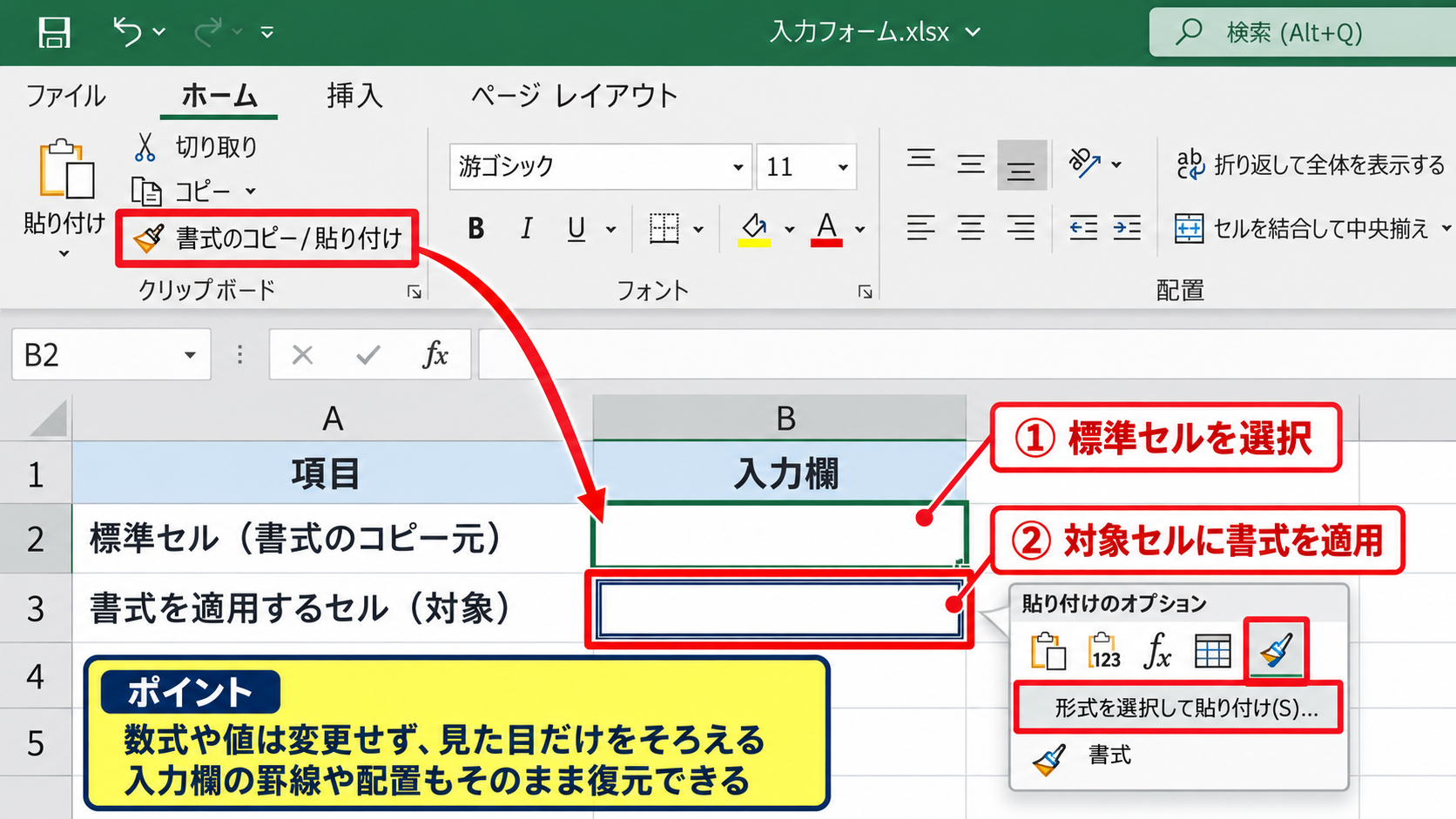Select the paste values 123 icon
Image resolution: width=1456 pixels, height=819 pixels.
point(1104,650)
